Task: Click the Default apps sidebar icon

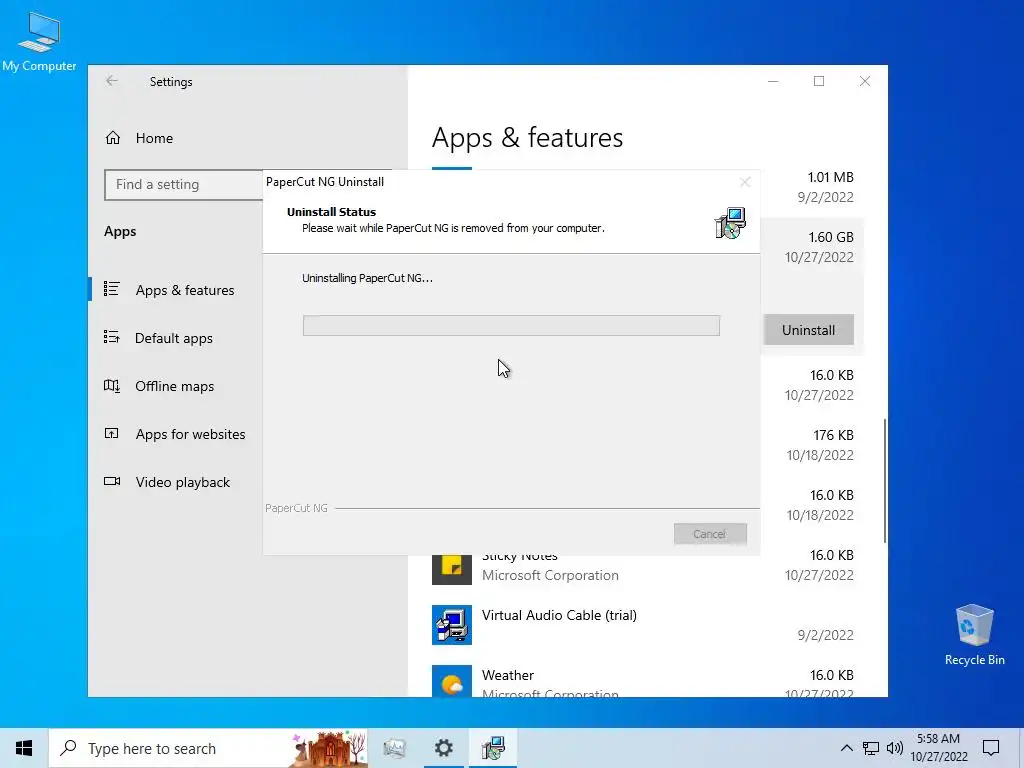Action: click(x=112, y=337)
